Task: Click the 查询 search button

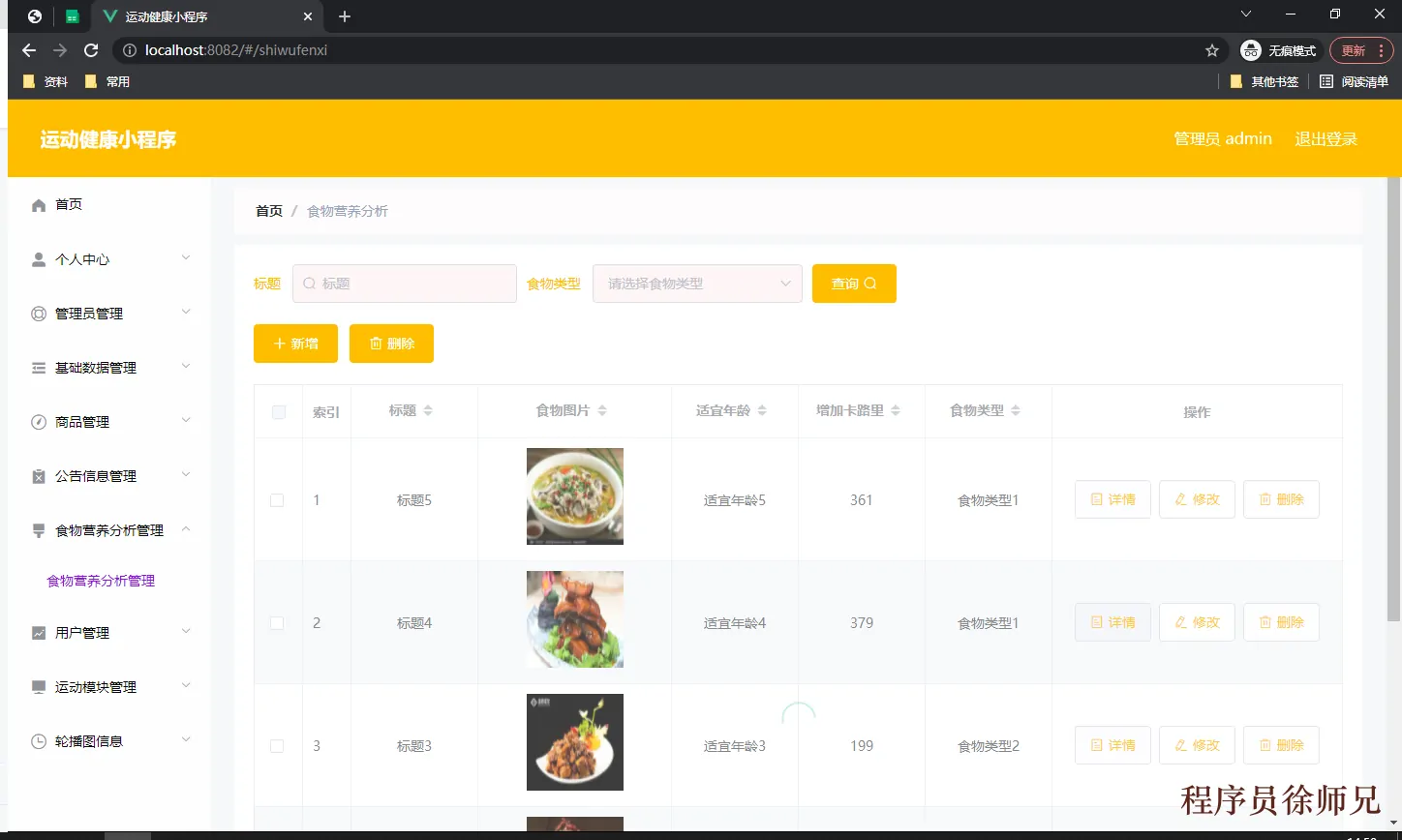Action: coord(854,284)
